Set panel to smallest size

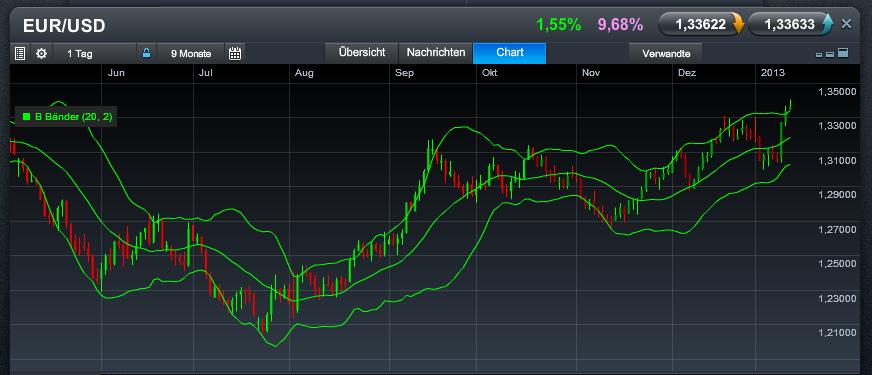(x=819, y=55)
